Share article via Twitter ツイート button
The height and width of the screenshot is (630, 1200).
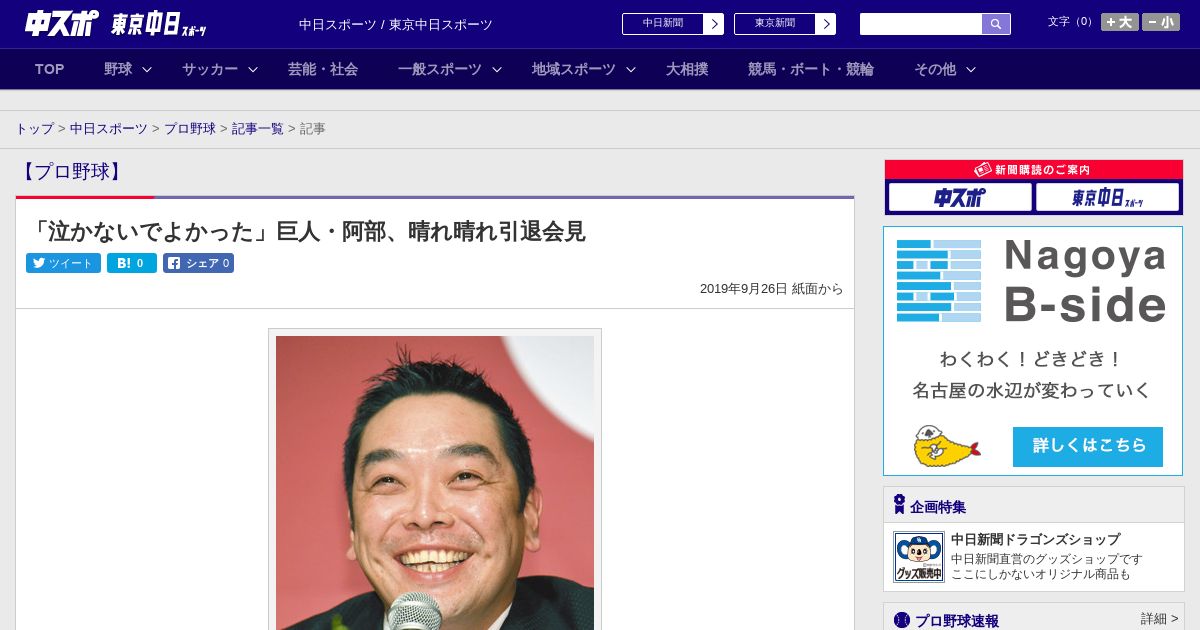[x=63, y=263]
